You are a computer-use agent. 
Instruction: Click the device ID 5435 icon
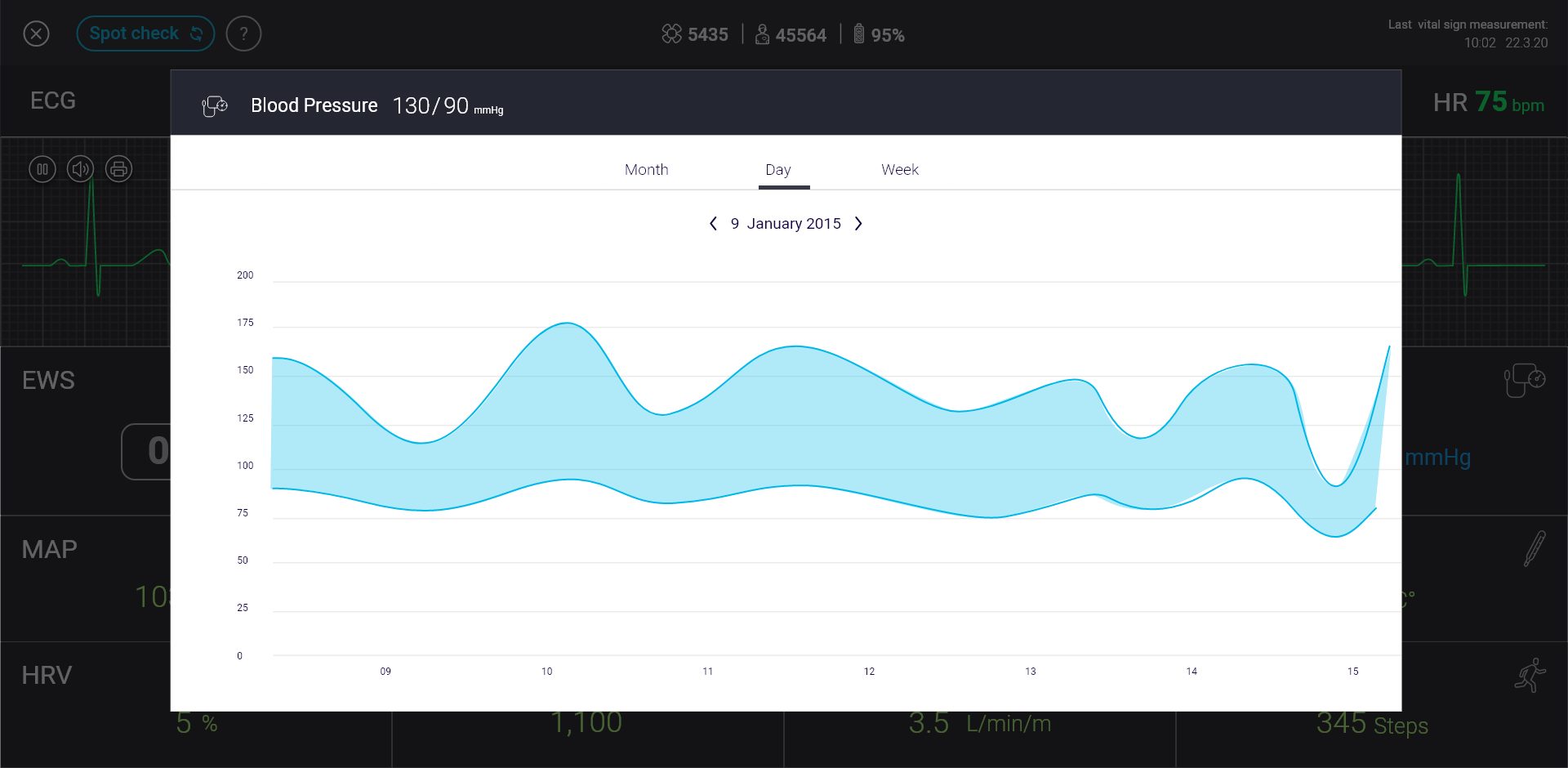click(x=671, y=34)
